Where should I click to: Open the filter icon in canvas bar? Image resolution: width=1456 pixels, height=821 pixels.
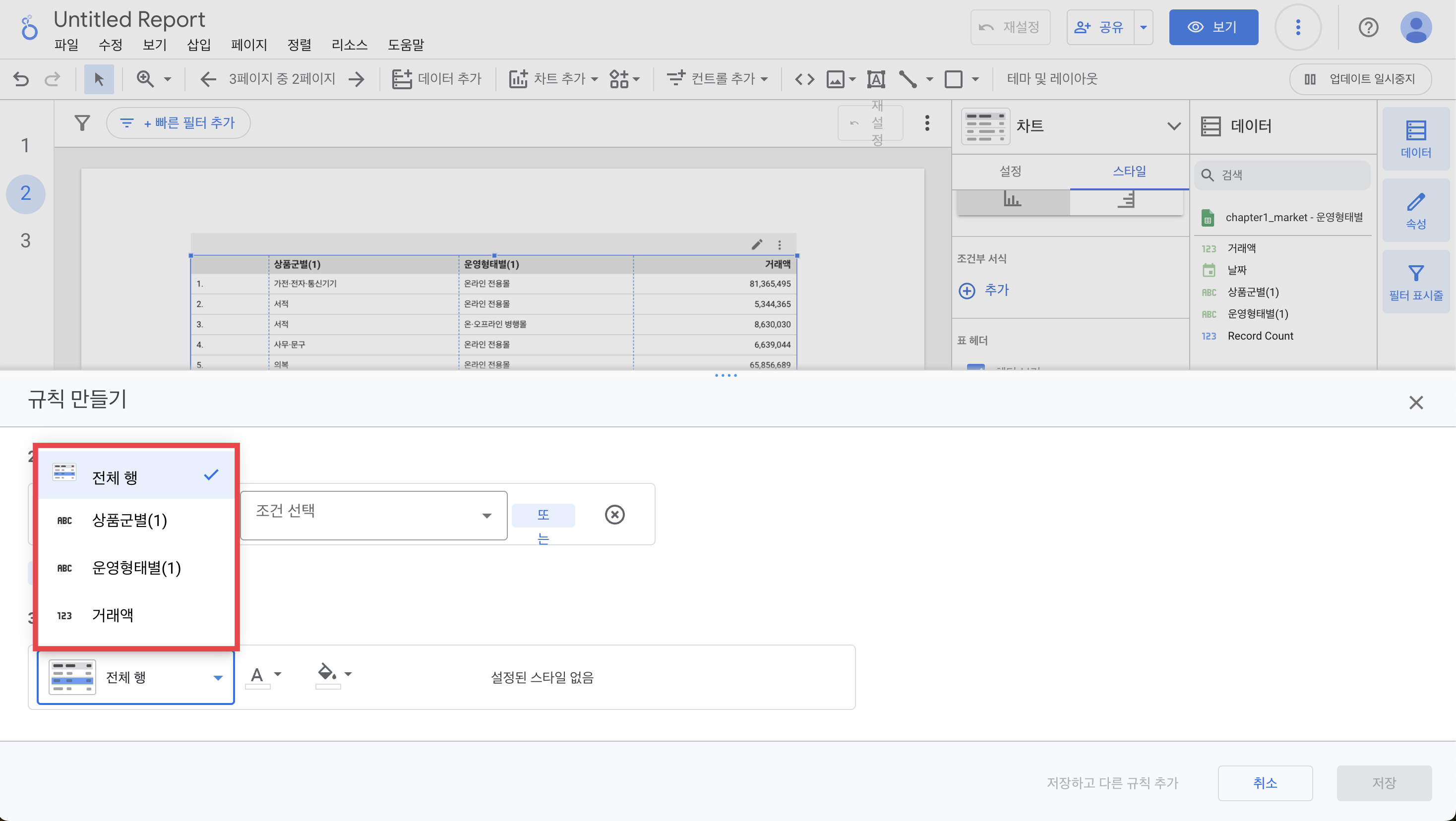tap(82, 122)
